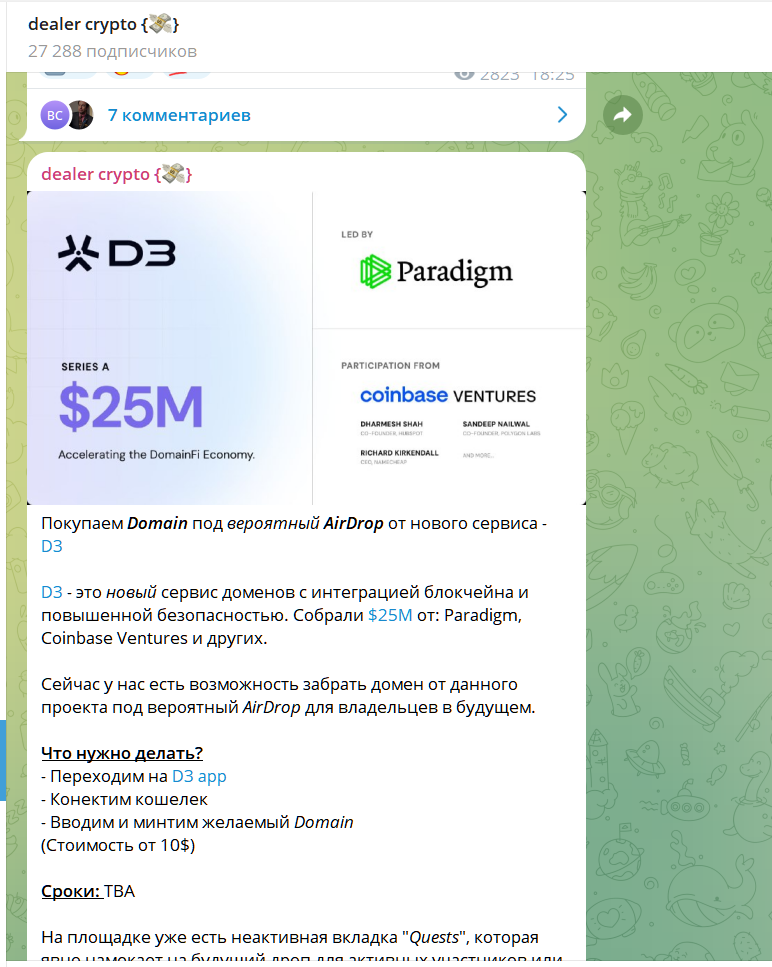Image resolution: width=772 pixels, height=967 pixels.
Task: Click the $25M Series A graphic
Action: click(x=131, y=404)
